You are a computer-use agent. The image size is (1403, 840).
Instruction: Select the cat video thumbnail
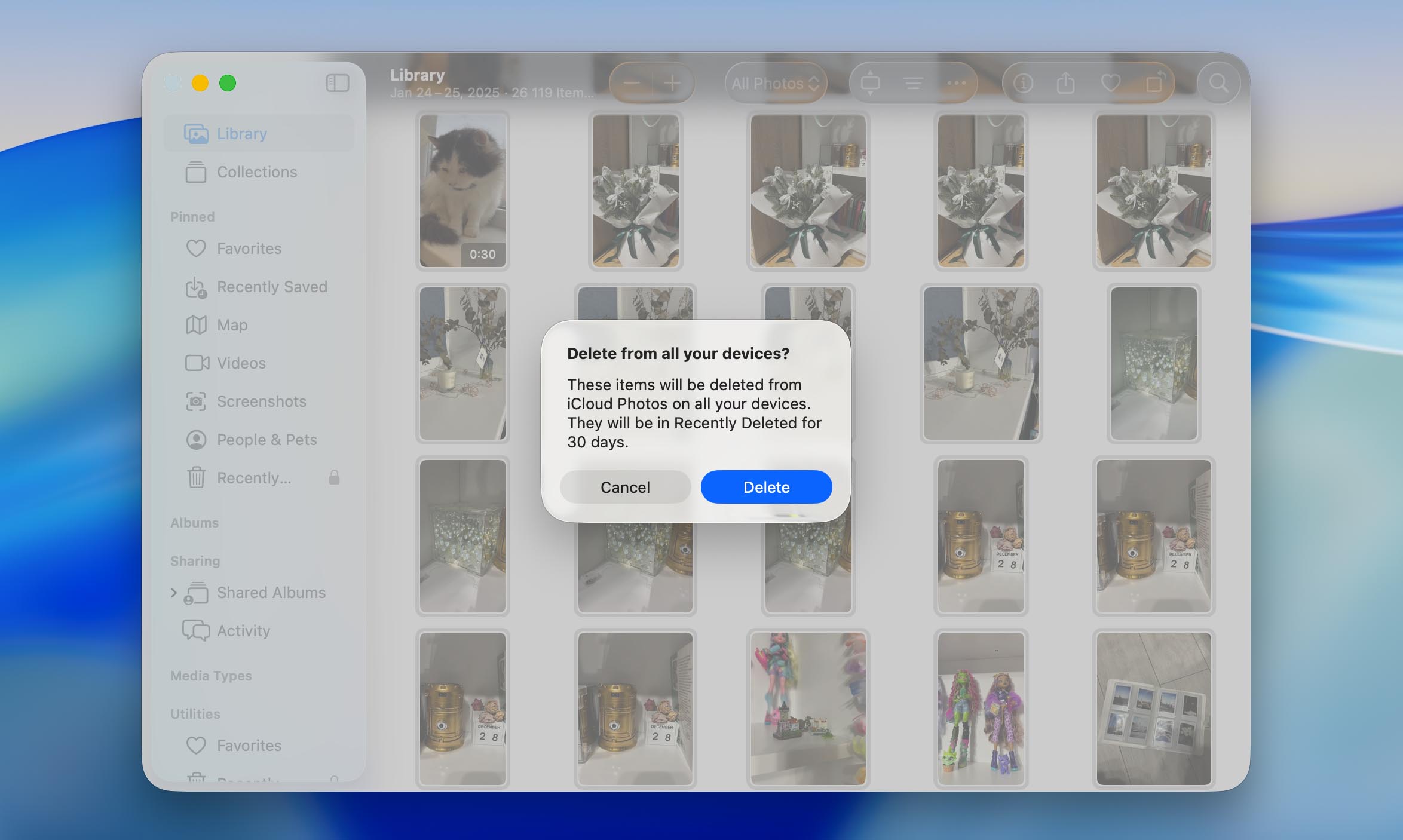tap(462, 191)
